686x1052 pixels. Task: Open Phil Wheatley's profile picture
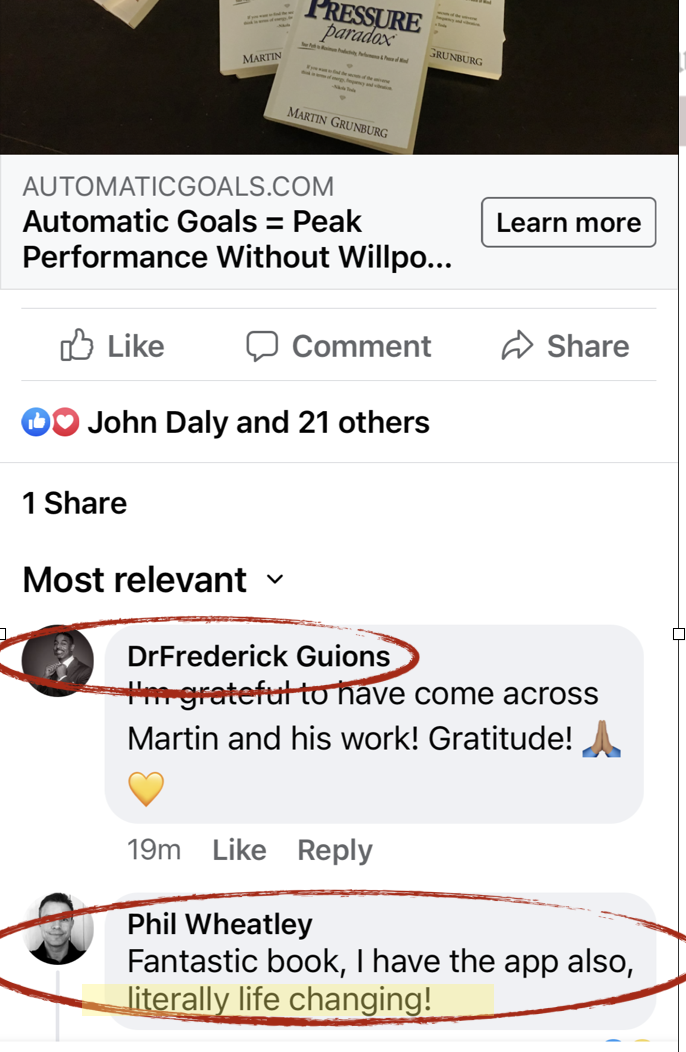58,928
